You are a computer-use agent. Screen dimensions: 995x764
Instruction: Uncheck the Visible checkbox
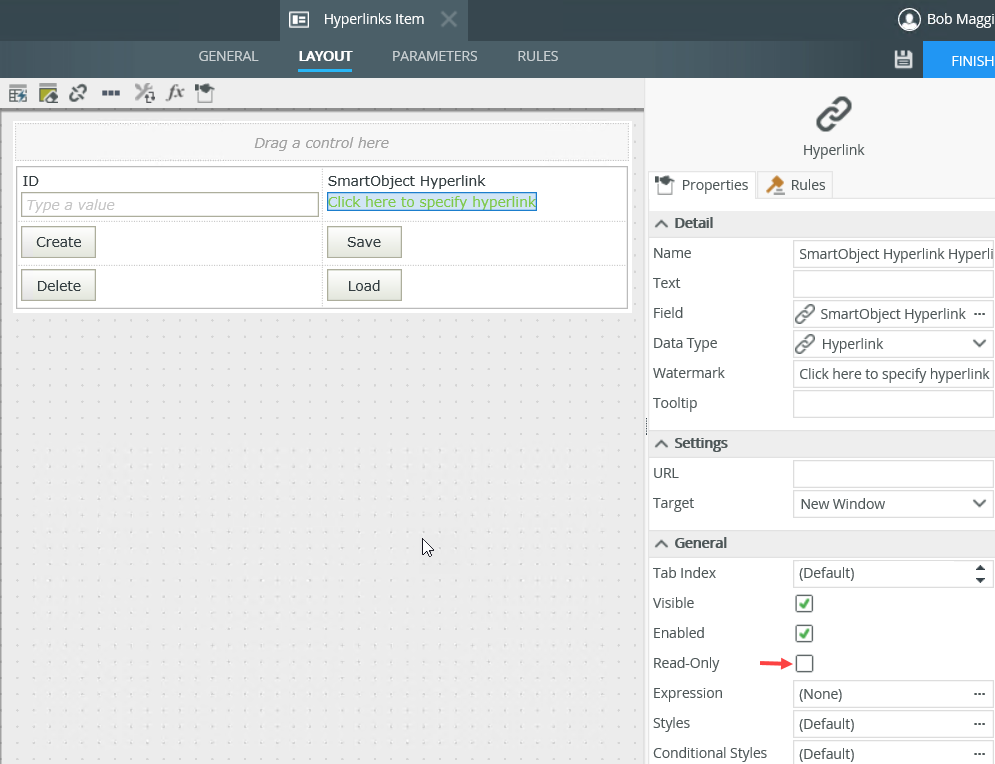pos(804,603)
